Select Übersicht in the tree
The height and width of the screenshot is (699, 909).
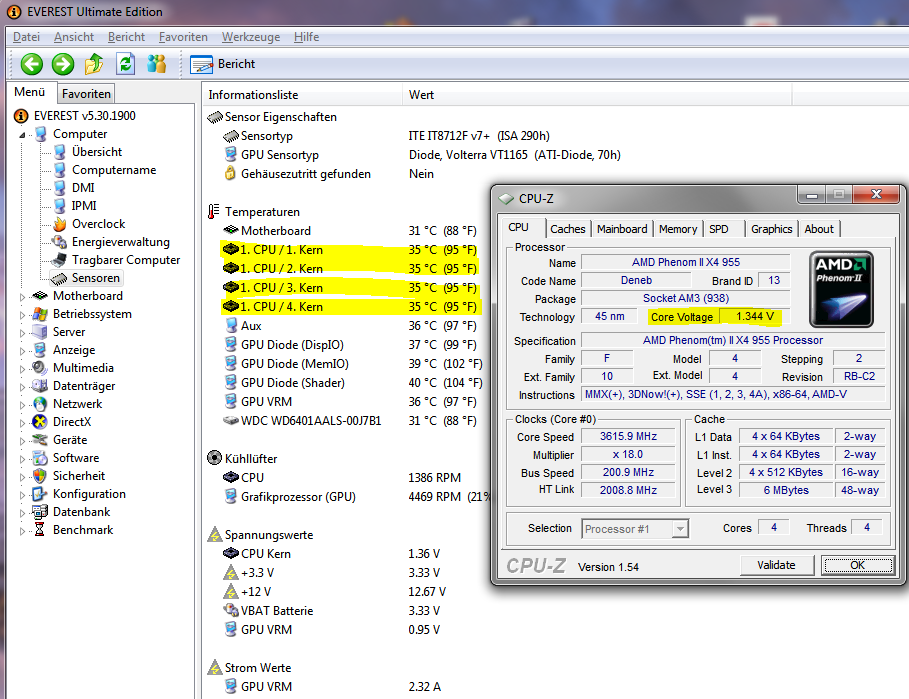point(97,152)
